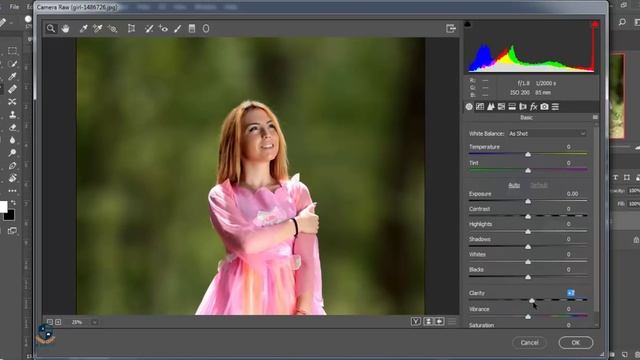Choose the Radial Filter tool
The image size is (640, 360).
point(206,29)
